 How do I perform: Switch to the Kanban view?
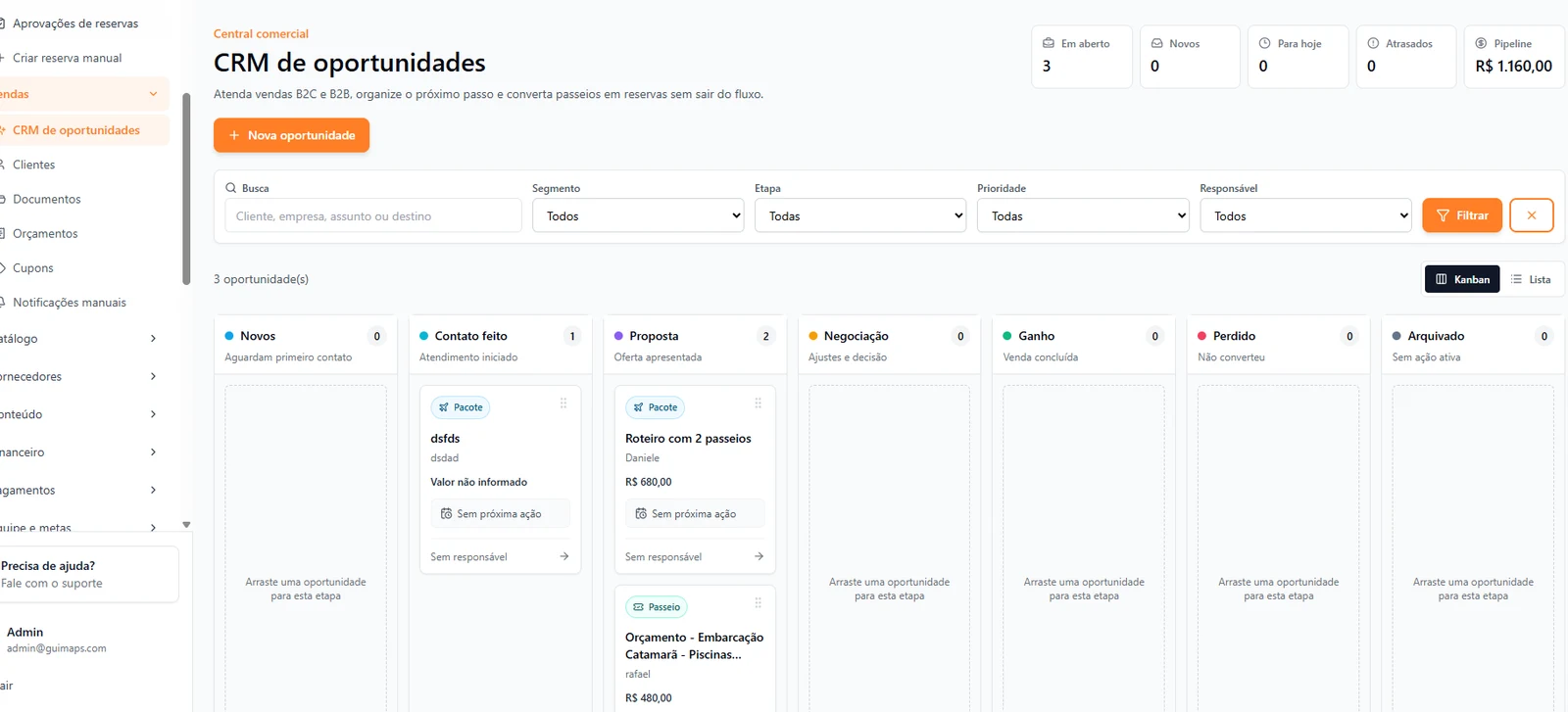(1462, 279)
